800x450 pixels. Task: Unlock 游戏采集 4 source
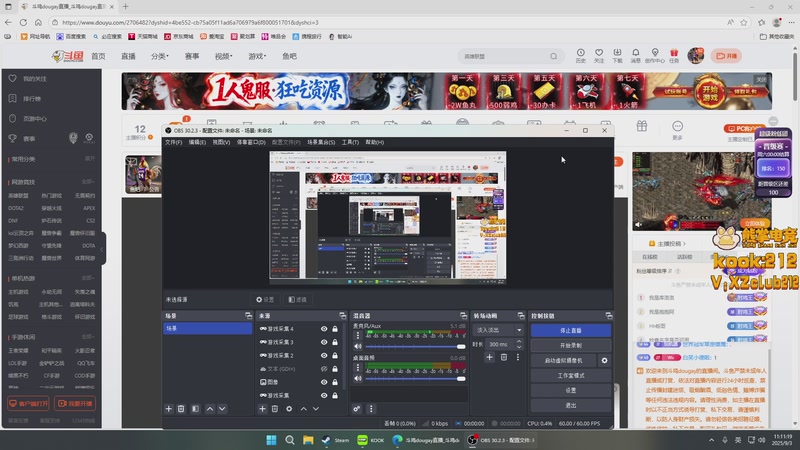[x=335, y=329]
